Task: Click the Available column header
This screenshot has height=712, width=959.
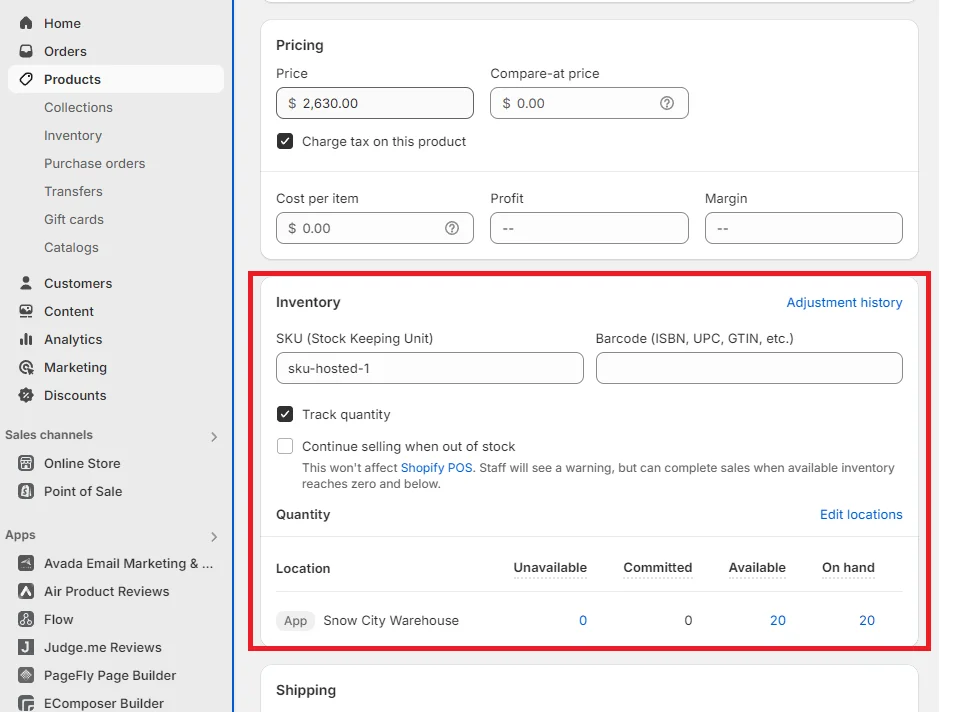Action: click(x=757, y=568)
